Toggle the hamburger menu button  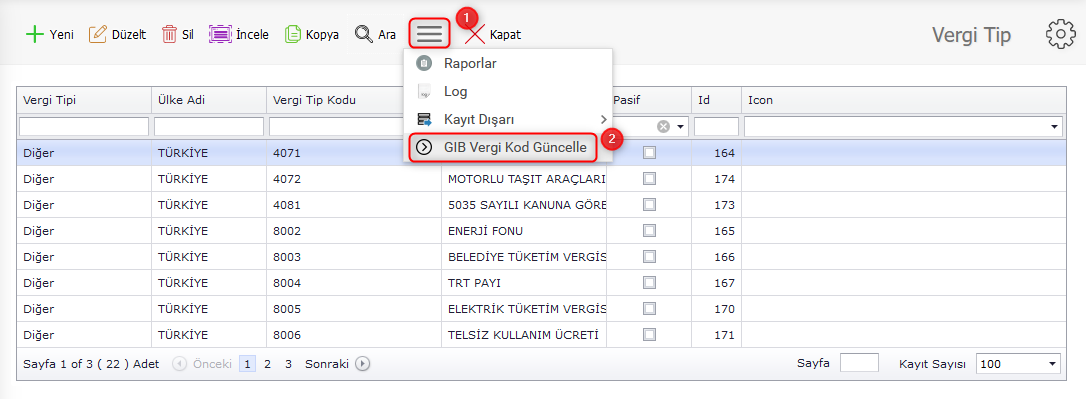coord(429,33)
